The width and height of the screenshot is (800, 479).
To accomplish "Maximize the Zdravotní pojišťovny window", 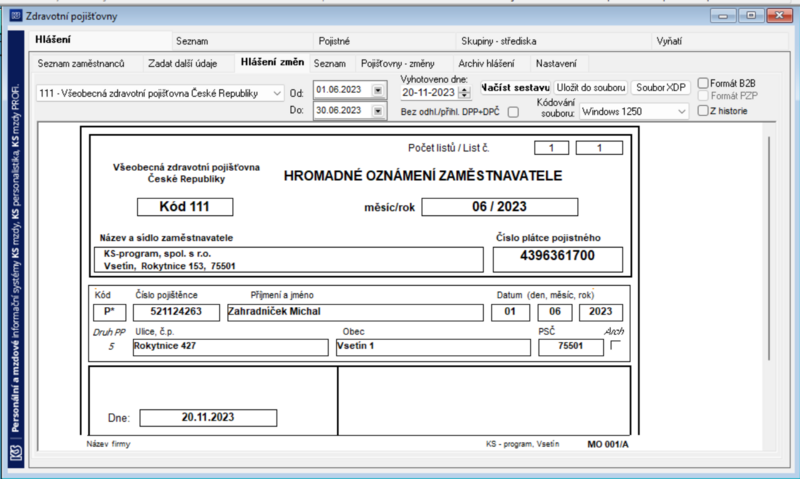I will (x=751, y=16).
